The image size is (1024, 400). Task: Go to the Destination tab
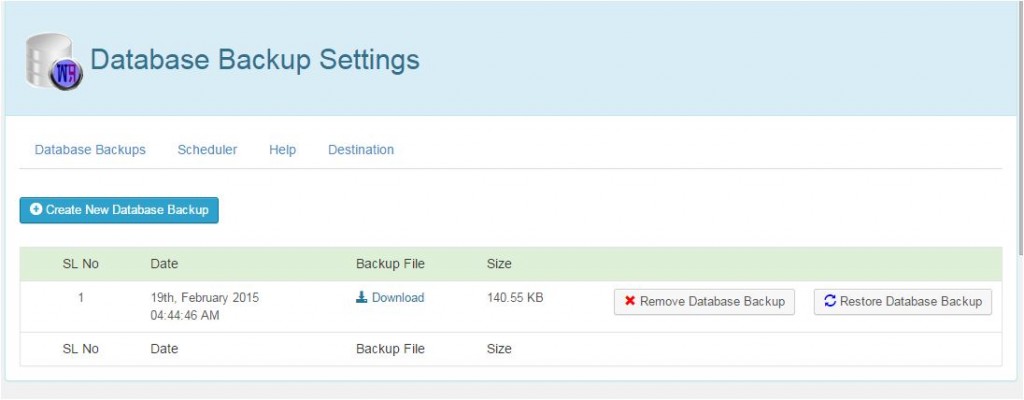pyautogui.click(x=361, y=150)
